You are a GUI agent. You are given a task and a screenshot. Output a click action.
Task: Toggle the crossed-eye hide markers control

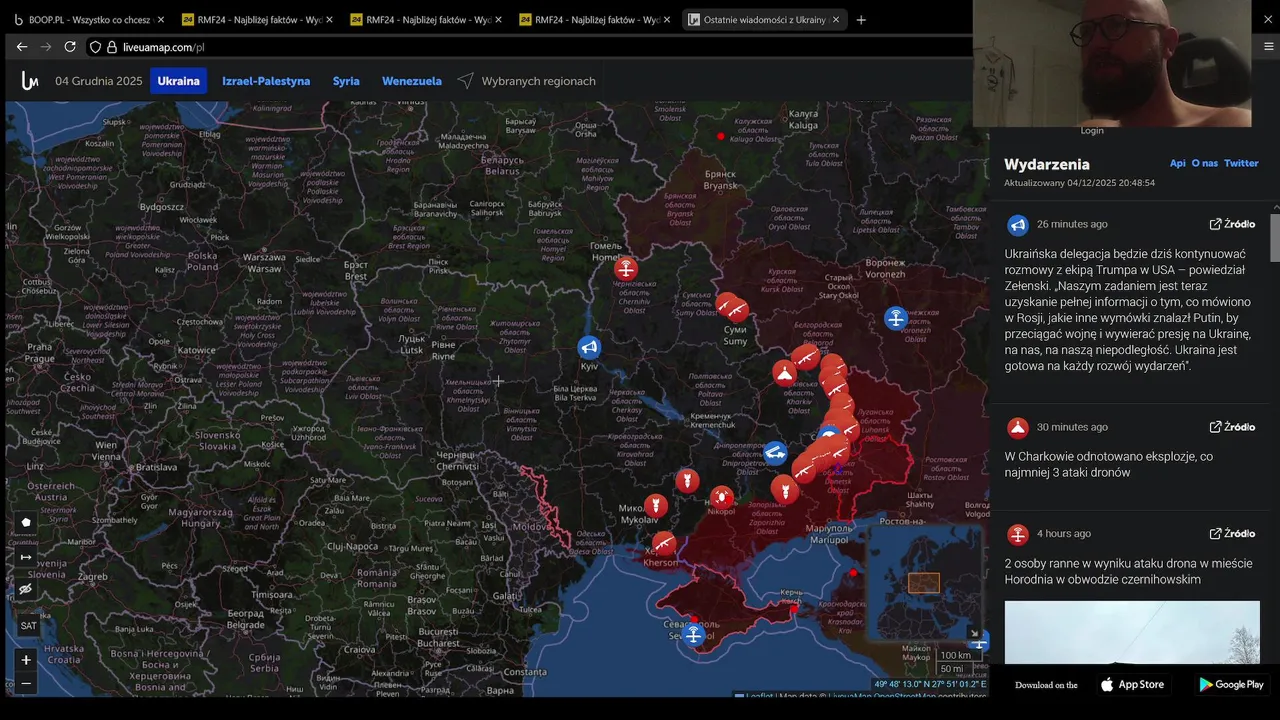click(x=26, y=589)
